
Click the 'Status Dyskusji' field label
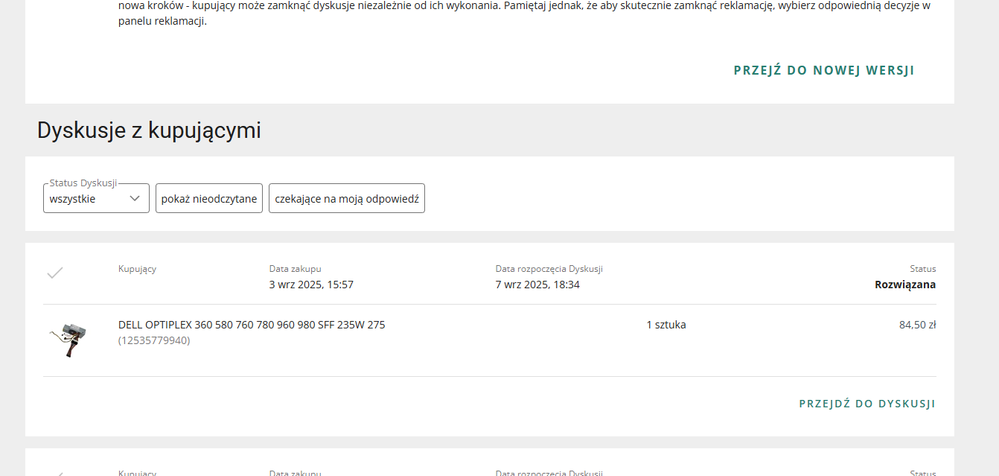[83, 183]
